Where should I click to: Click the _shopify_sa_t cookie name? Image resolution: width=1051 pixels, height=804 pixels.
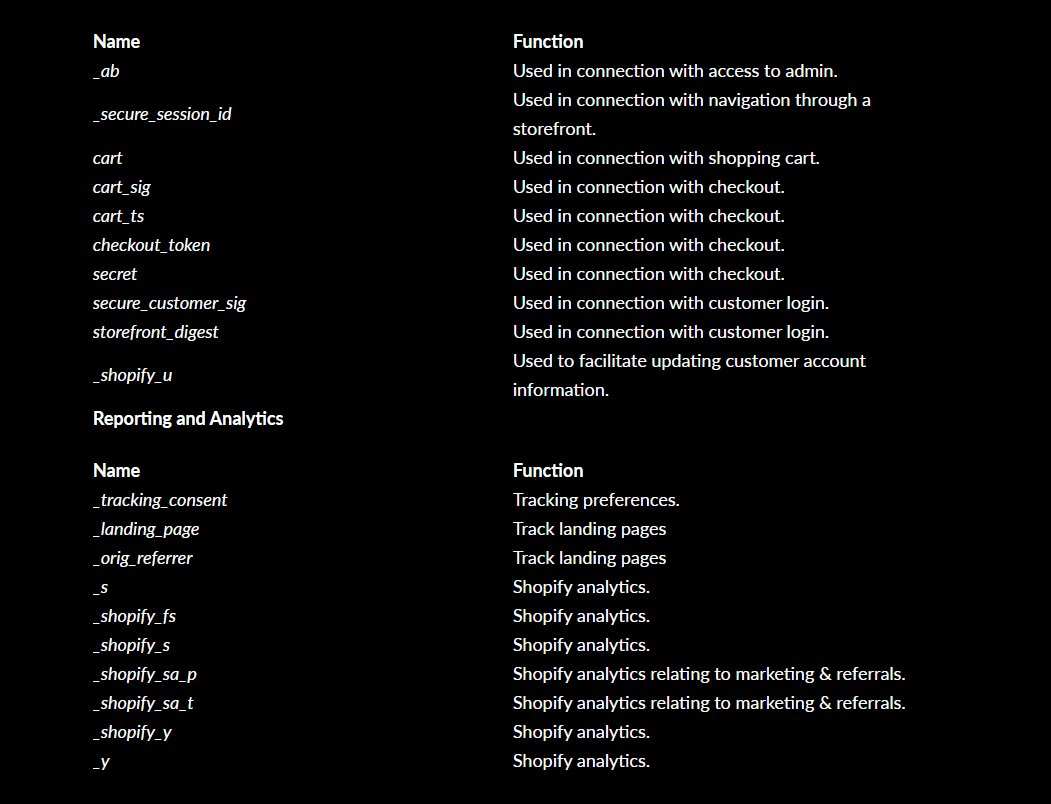pos(143,703)
